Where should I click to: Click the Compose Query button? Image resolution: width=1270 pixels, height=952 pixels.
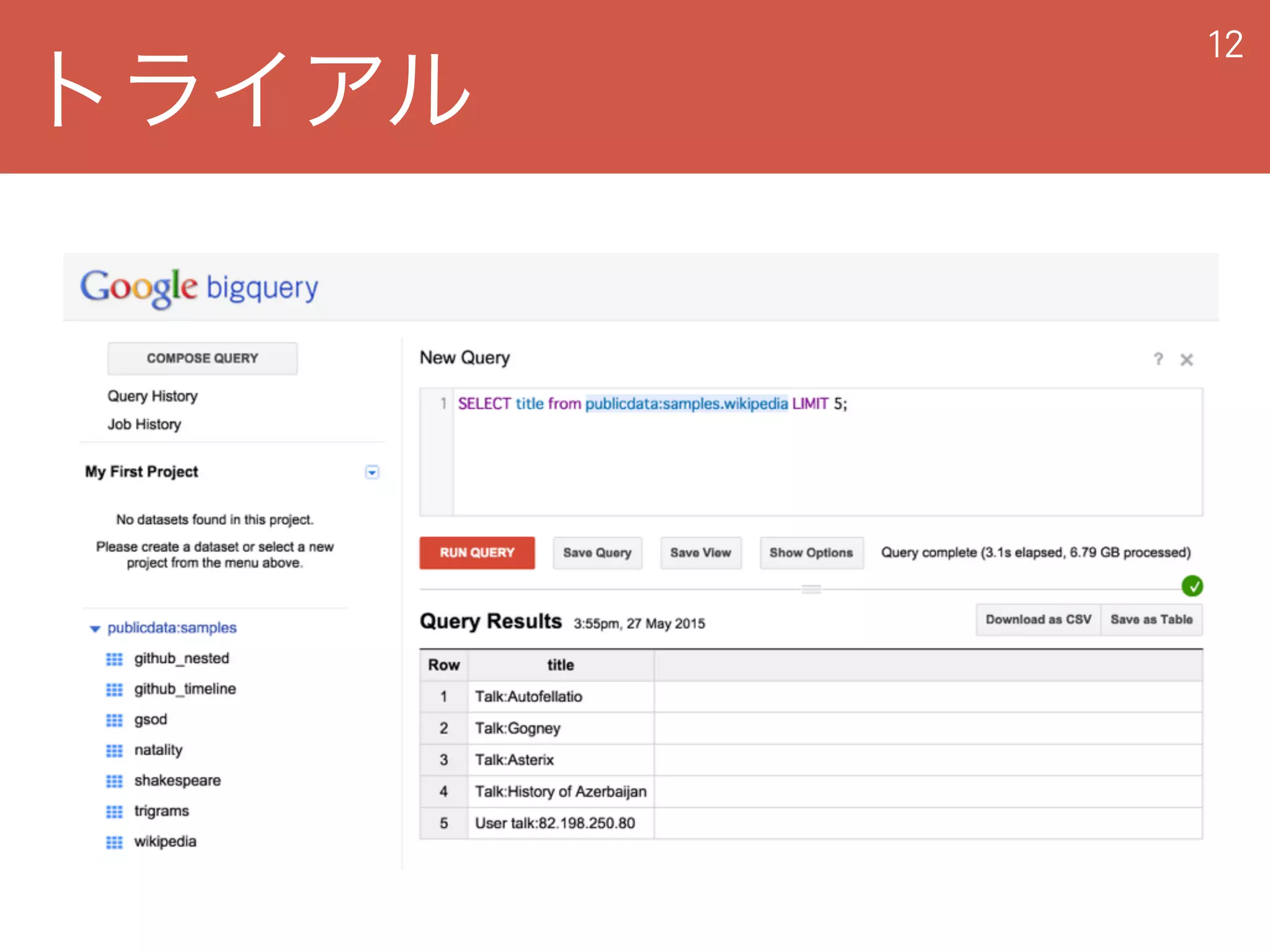point(202,358)
